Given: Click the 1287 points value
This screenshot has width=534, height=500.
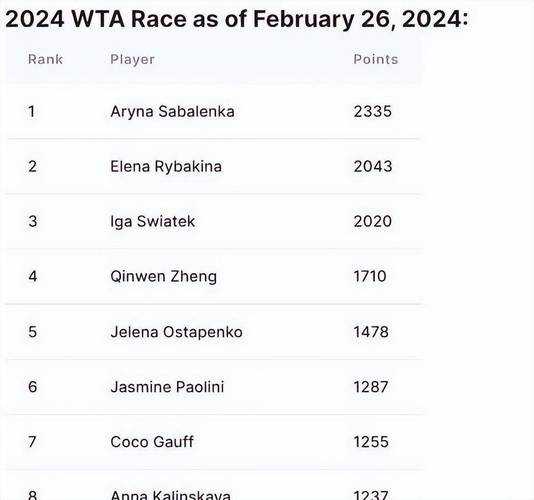Looking at the screenshot, I should coord(371,387).
